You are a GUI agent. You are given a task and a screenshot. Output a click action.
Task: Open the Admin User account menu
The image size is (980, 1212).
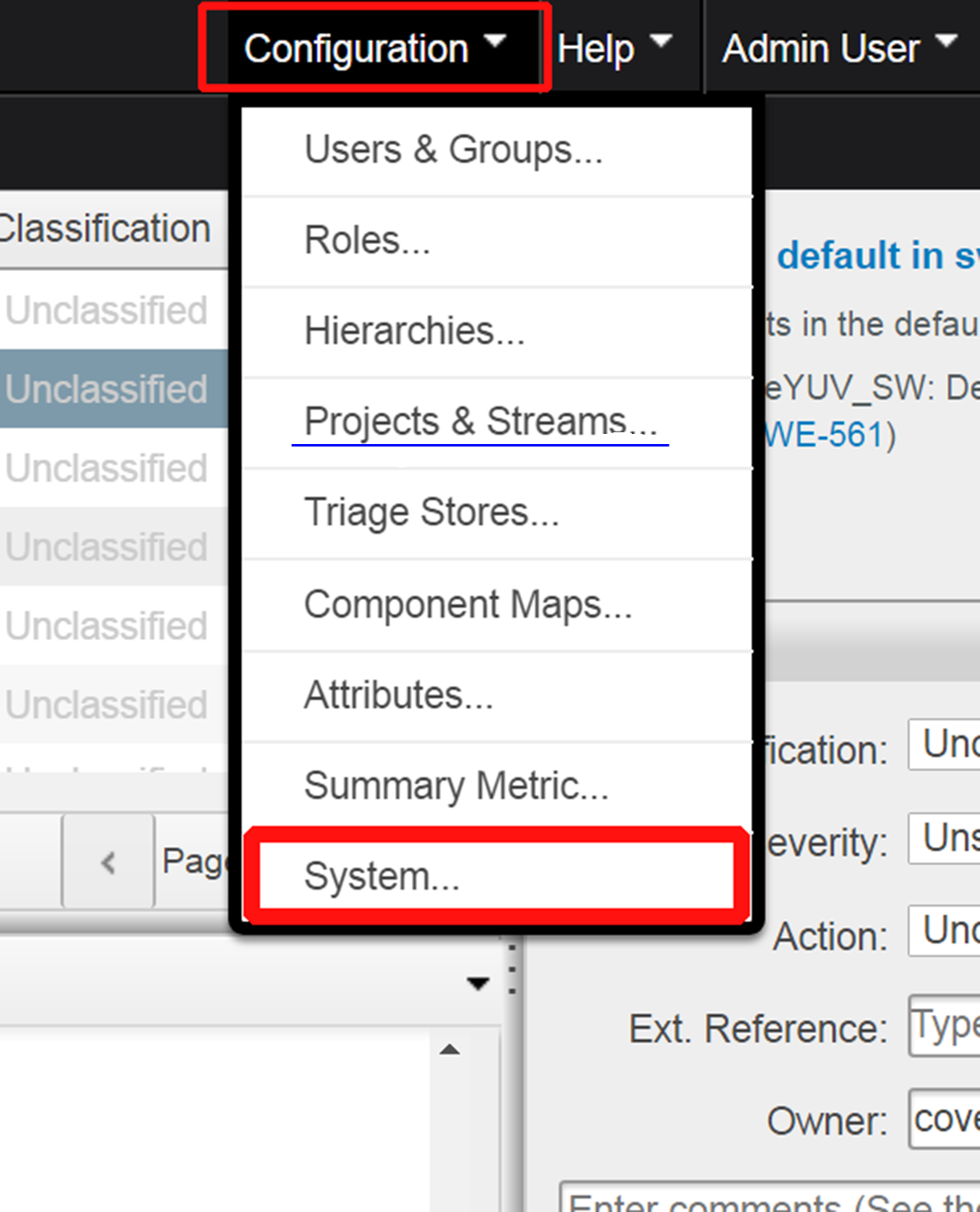[x=818, y=47]
